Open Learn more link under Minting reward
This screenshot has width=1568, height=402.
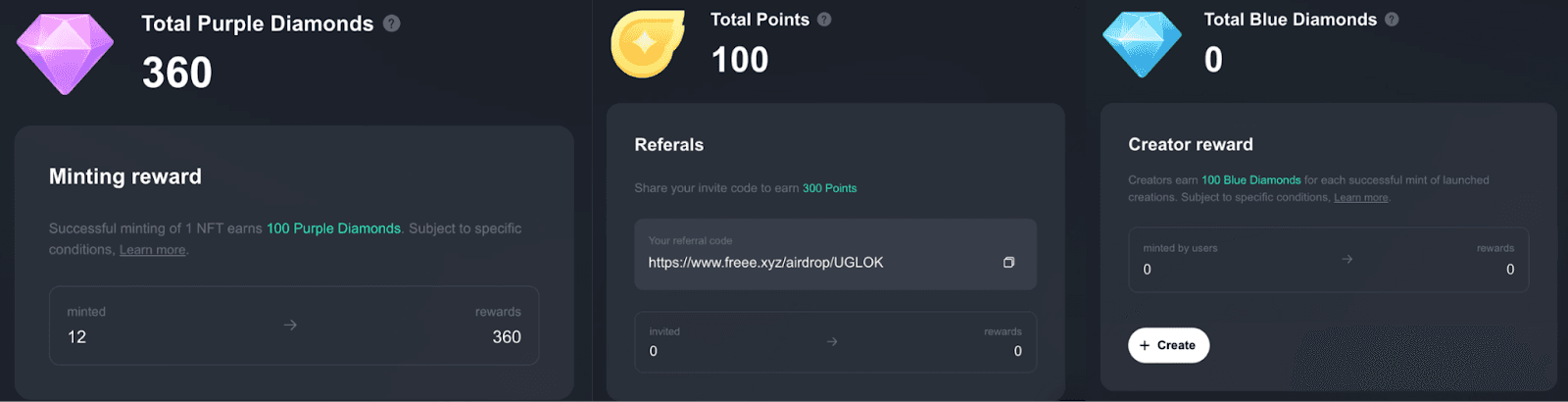pos(152,250)
